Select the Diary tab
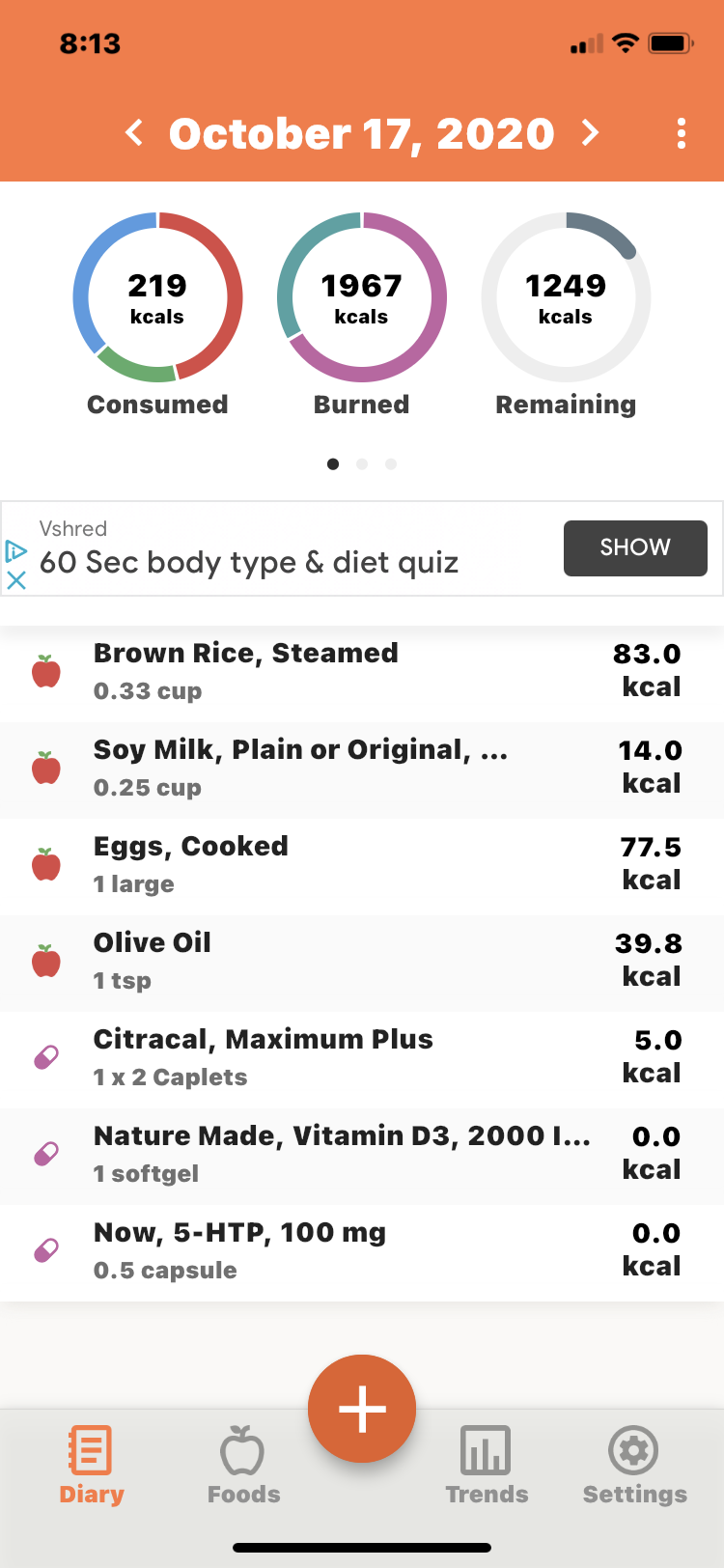The height and width of the screenshot is (1568, 724). coord(92,1465)
